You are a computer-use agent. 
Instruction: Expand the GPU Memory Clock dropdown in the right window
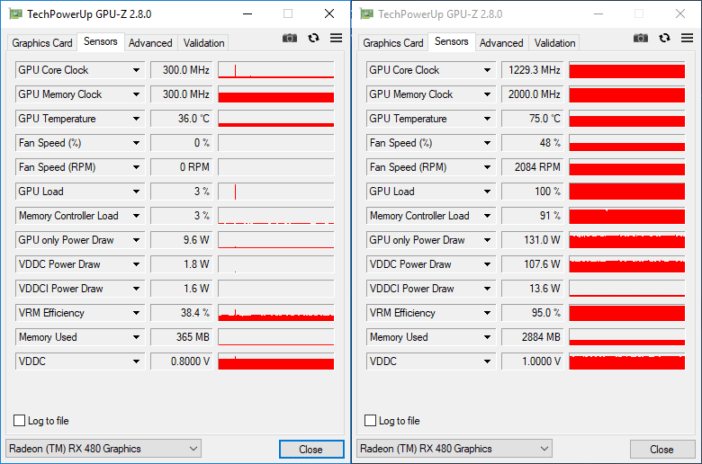click(487, 95)
